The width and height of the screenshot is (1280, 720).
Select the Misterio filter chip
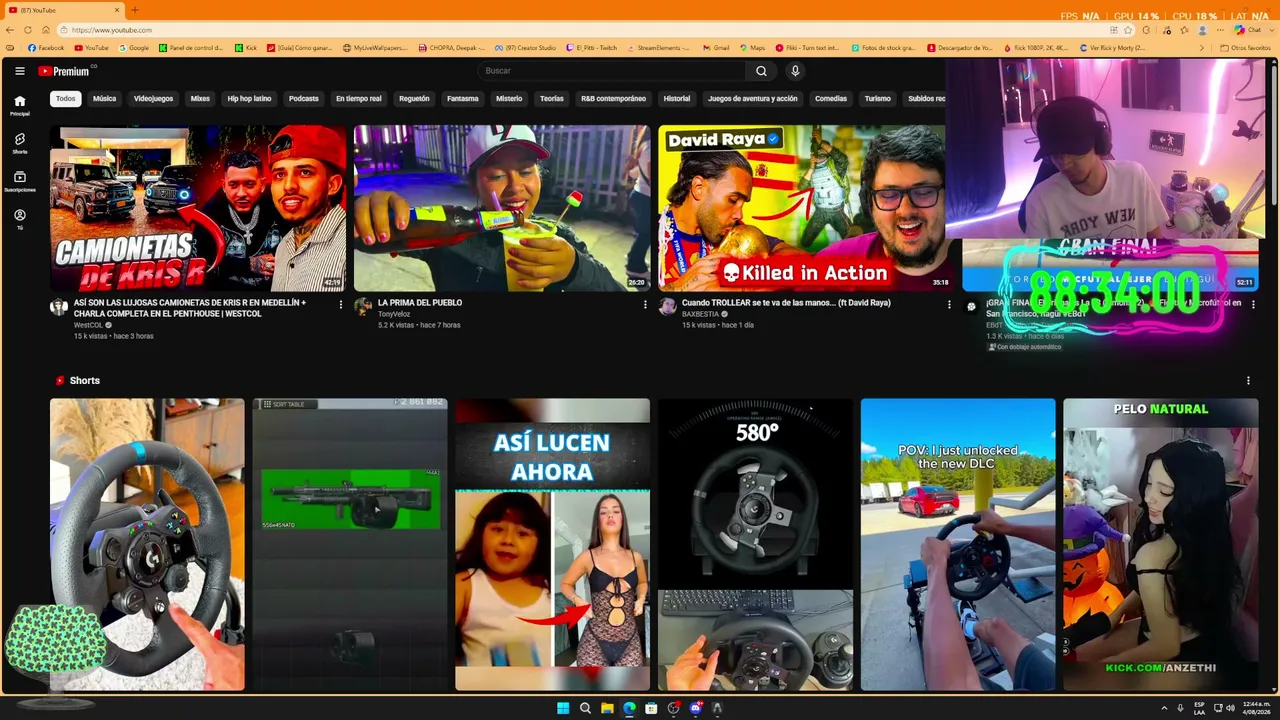[x=509, y=99]
